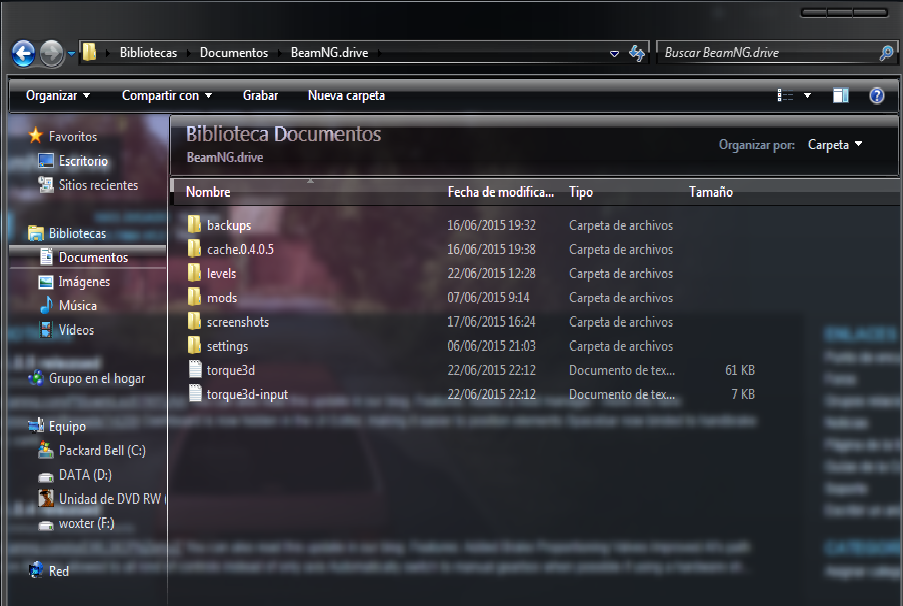903x606 pixels.
Task: Open the Unidad de DVD RW drive
Action: click(x=112, y=499)
